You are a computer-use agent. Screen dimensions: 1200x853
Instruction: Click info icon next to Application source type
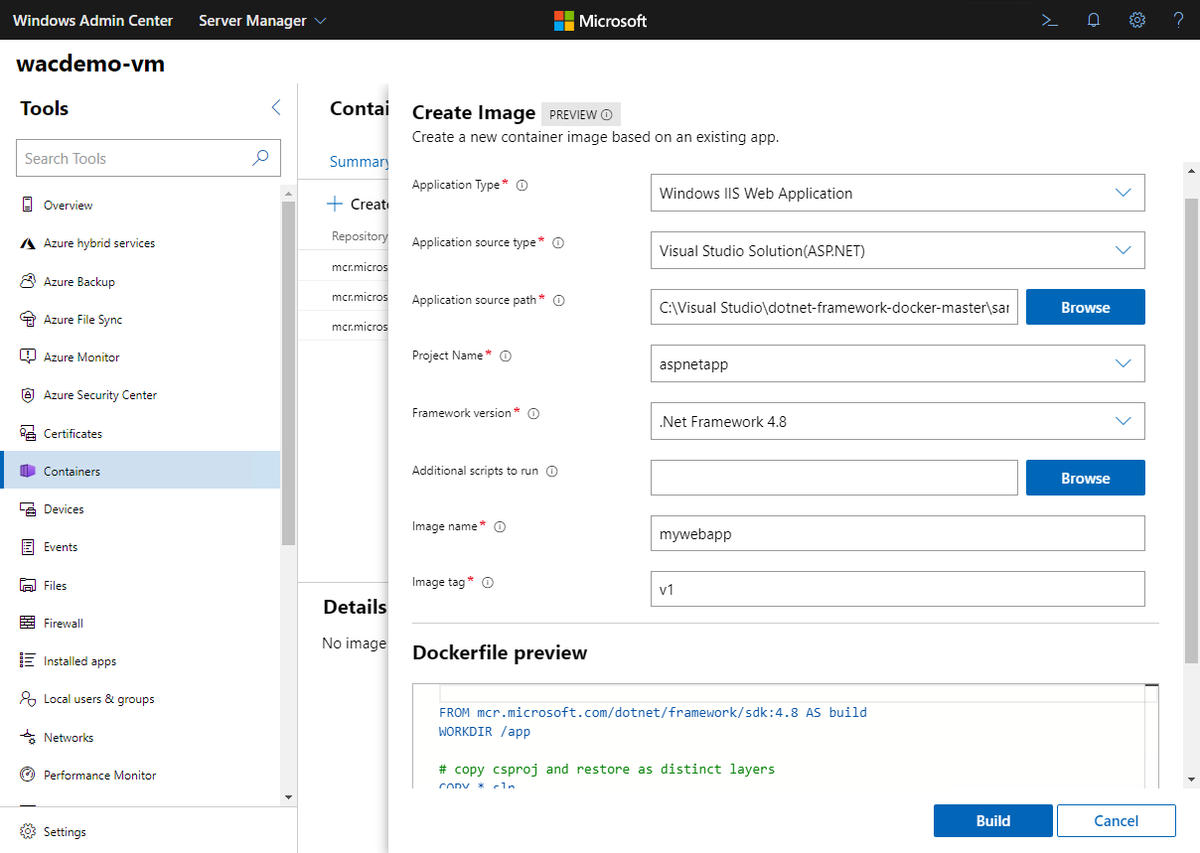(x=558, y=243)
